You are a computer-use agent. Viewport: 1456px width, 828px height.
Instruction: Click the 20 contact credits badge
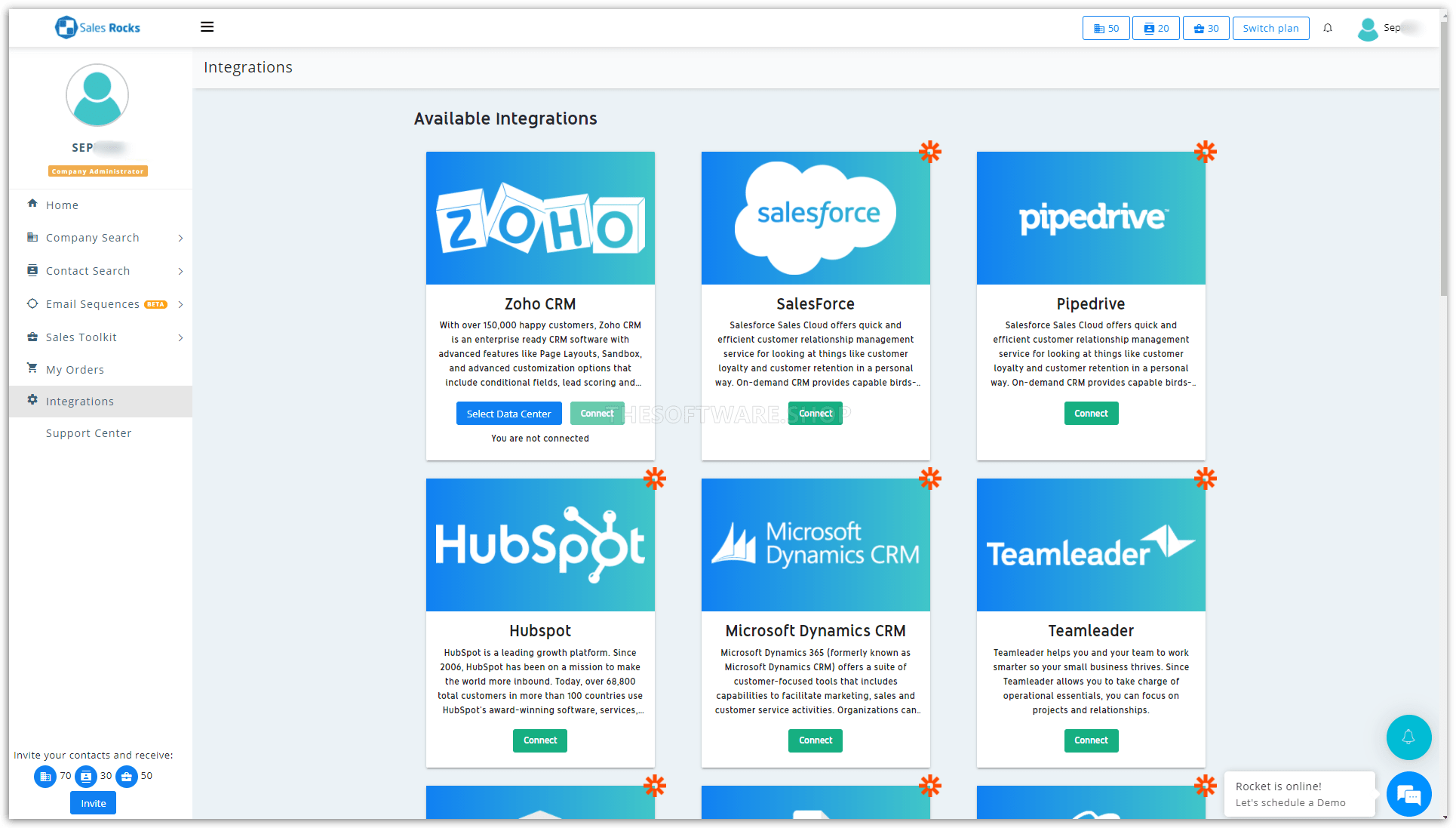pos(1156,28)
